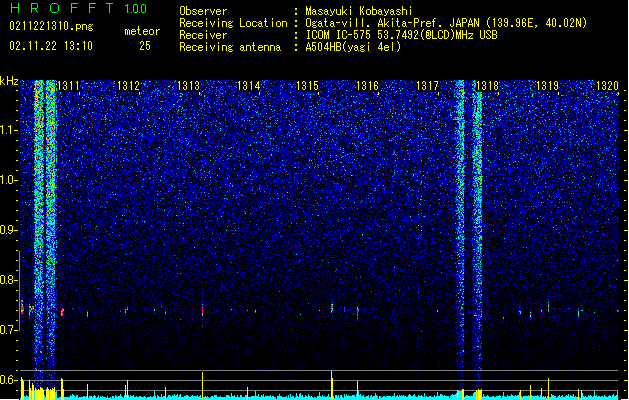This screenshot has width=629, height=400.
Task: Click the 1316 time marker
Action: (x=367, y=86)
